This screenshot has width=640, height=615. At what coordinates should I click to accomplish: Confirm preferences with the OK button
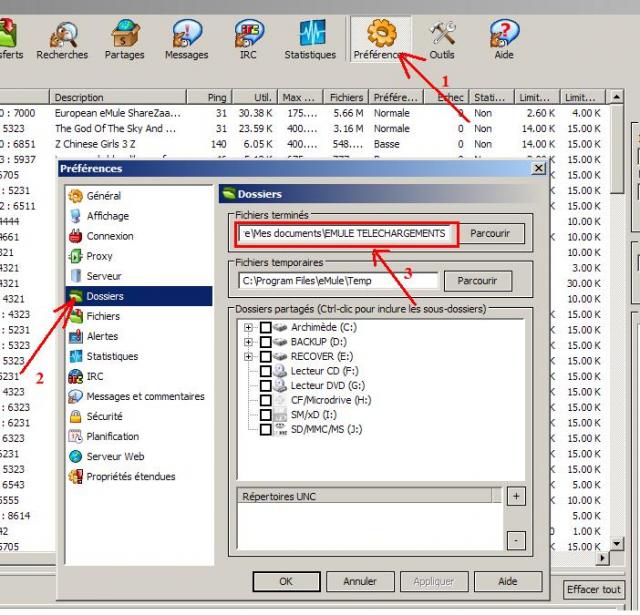click(x=286, y=581)
